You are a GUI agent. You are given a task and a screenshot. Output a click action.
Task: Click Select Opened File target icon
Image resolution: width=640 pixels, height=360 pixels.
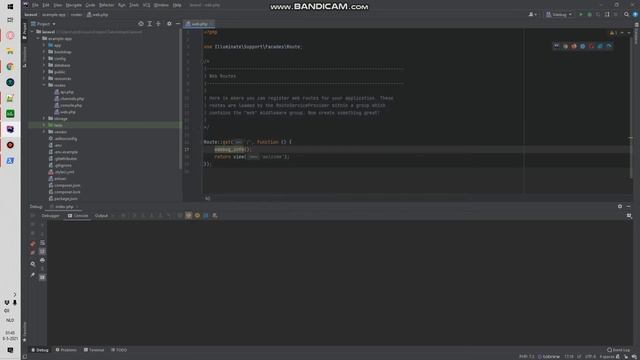[x=141, y=24]
